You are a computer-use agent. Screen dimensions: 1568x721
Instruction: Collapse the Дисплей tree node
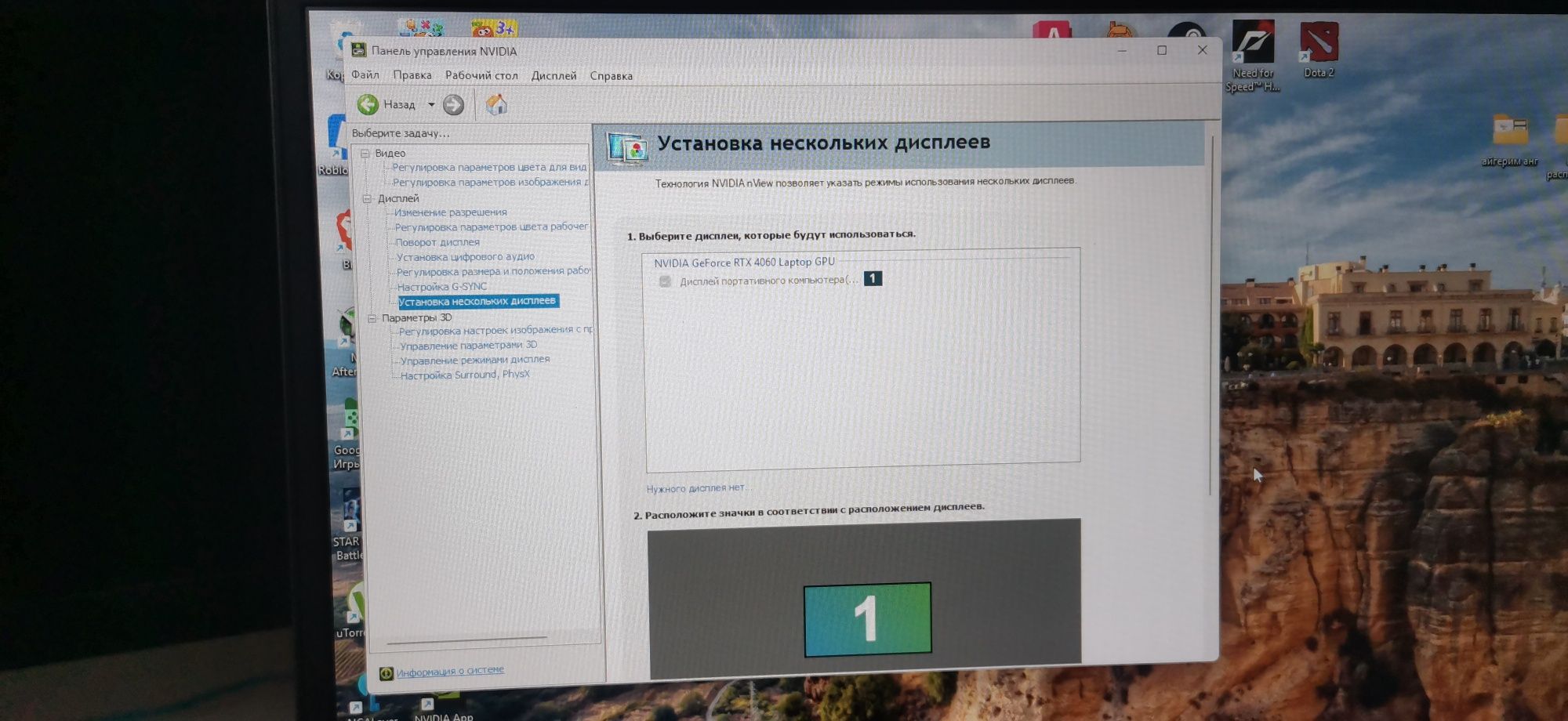(366, 199)
